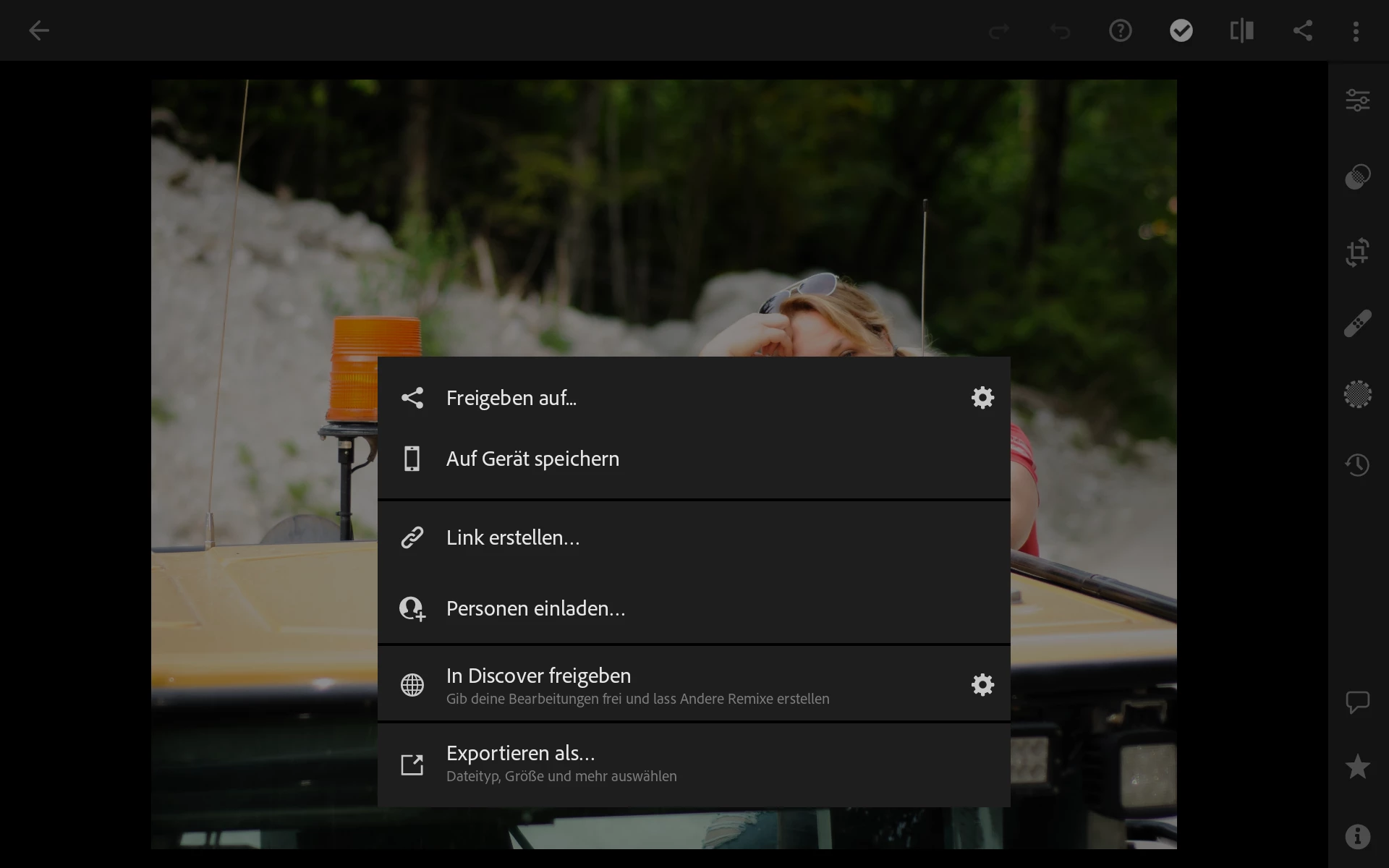Toggle before/after compare view
Screen dimensions: 1389x868
coord(1241,30)
